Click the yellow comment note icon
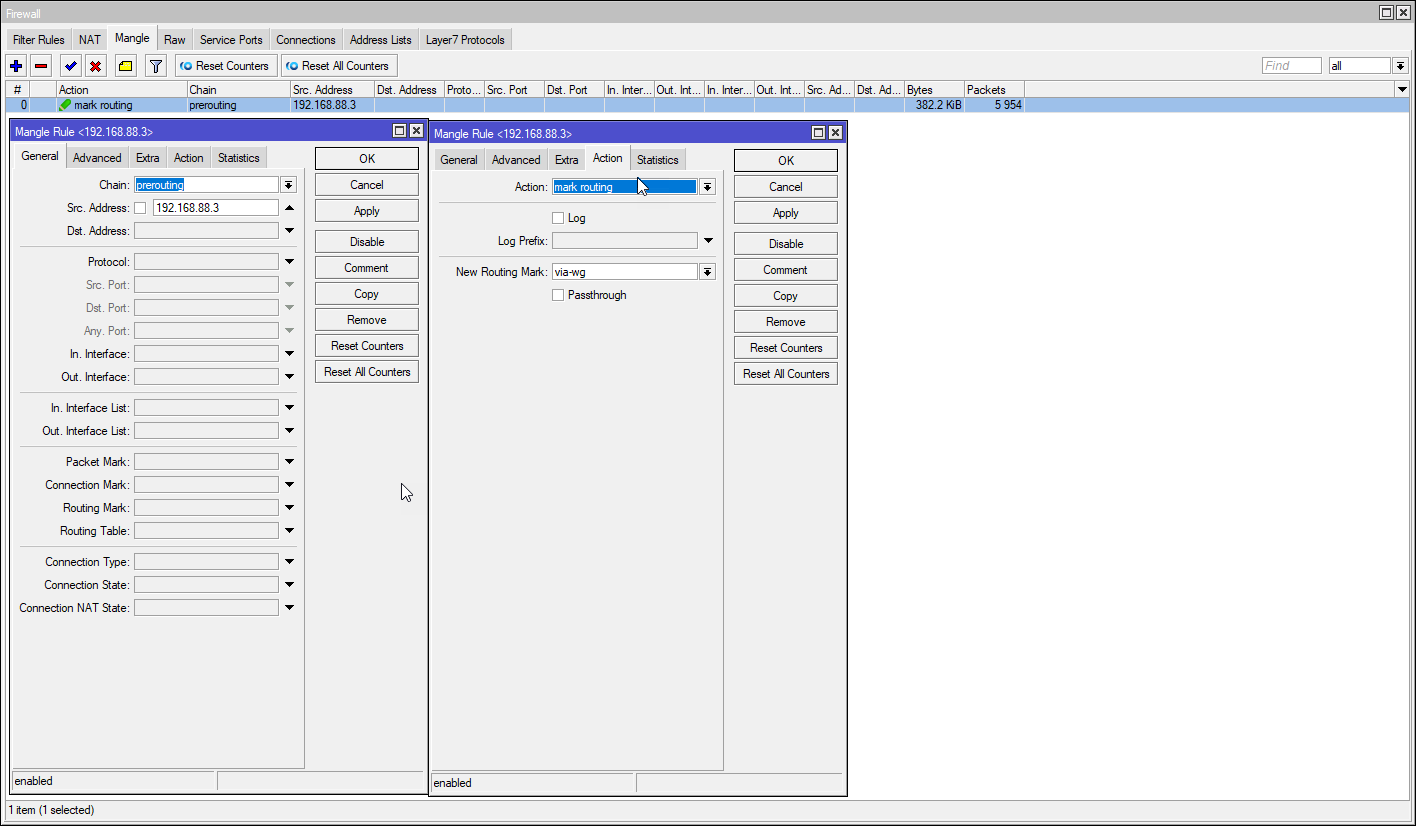Screen dimensions: 1416x826 point(125,66)
